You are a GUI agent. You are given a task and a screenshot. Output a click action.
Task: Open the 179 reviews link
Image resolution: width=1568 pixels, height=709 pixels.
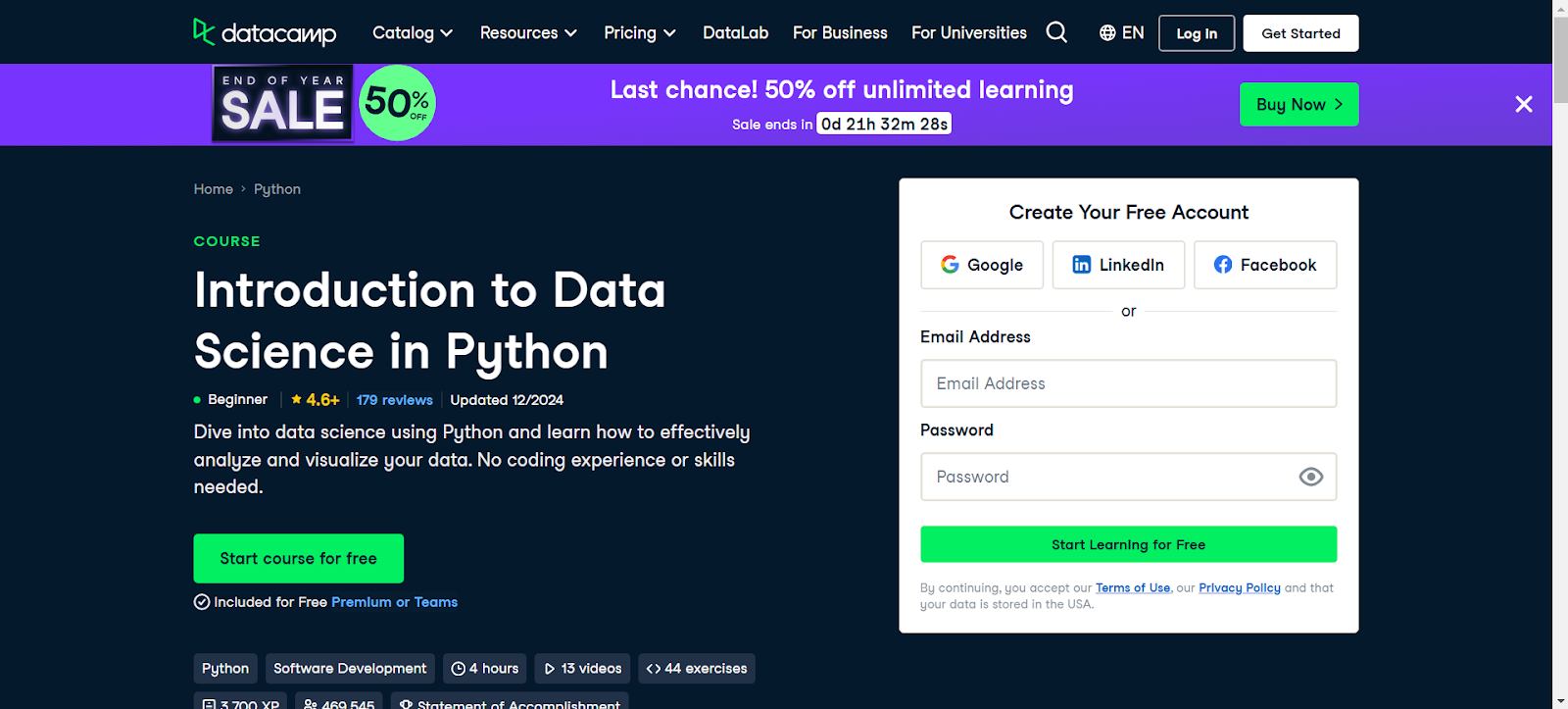click(395, 400)
